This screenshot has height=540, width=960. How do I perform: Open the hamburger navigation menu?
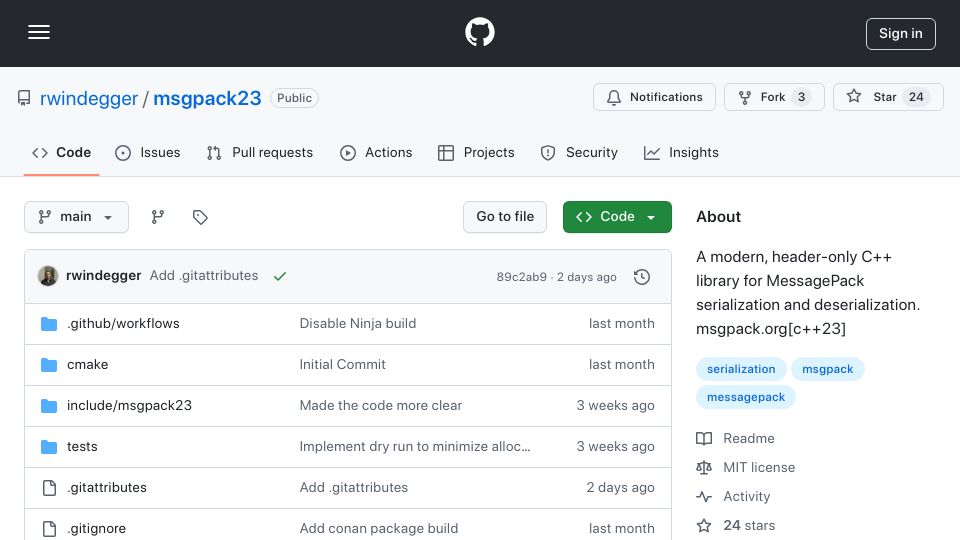(39, 32)
